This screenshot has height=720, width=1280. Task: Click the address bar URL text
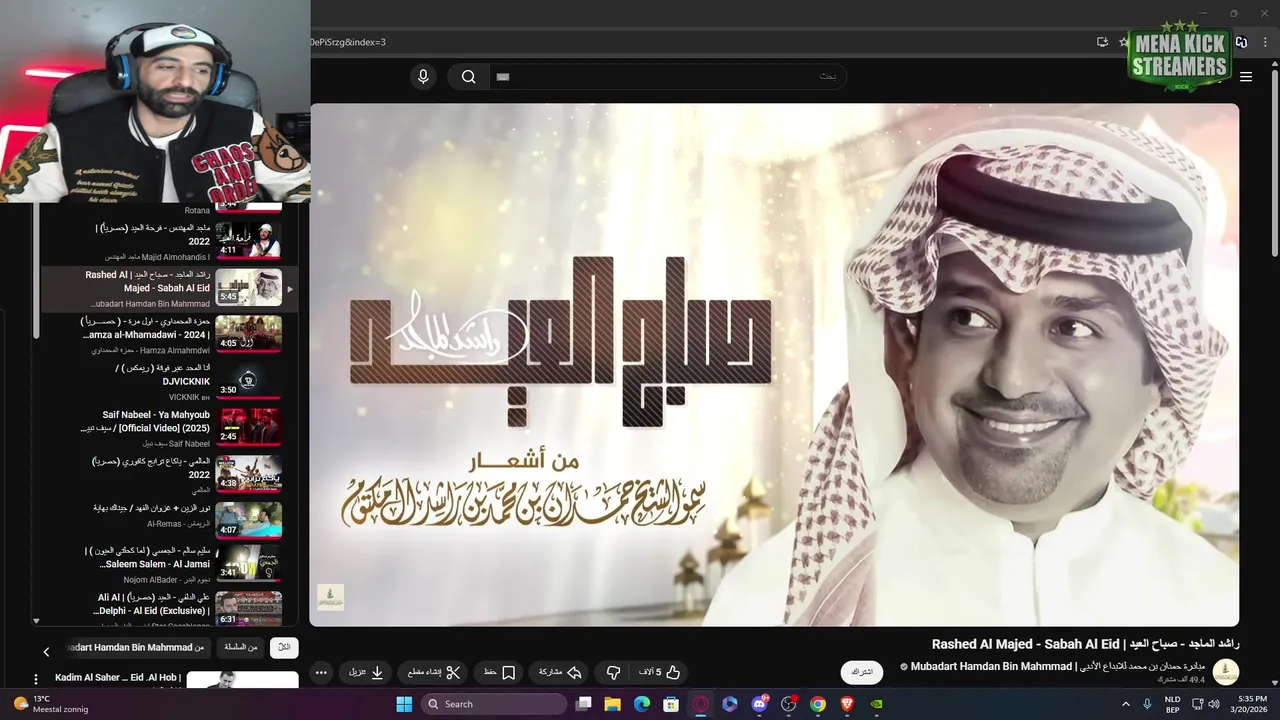[x=348, y=42]
